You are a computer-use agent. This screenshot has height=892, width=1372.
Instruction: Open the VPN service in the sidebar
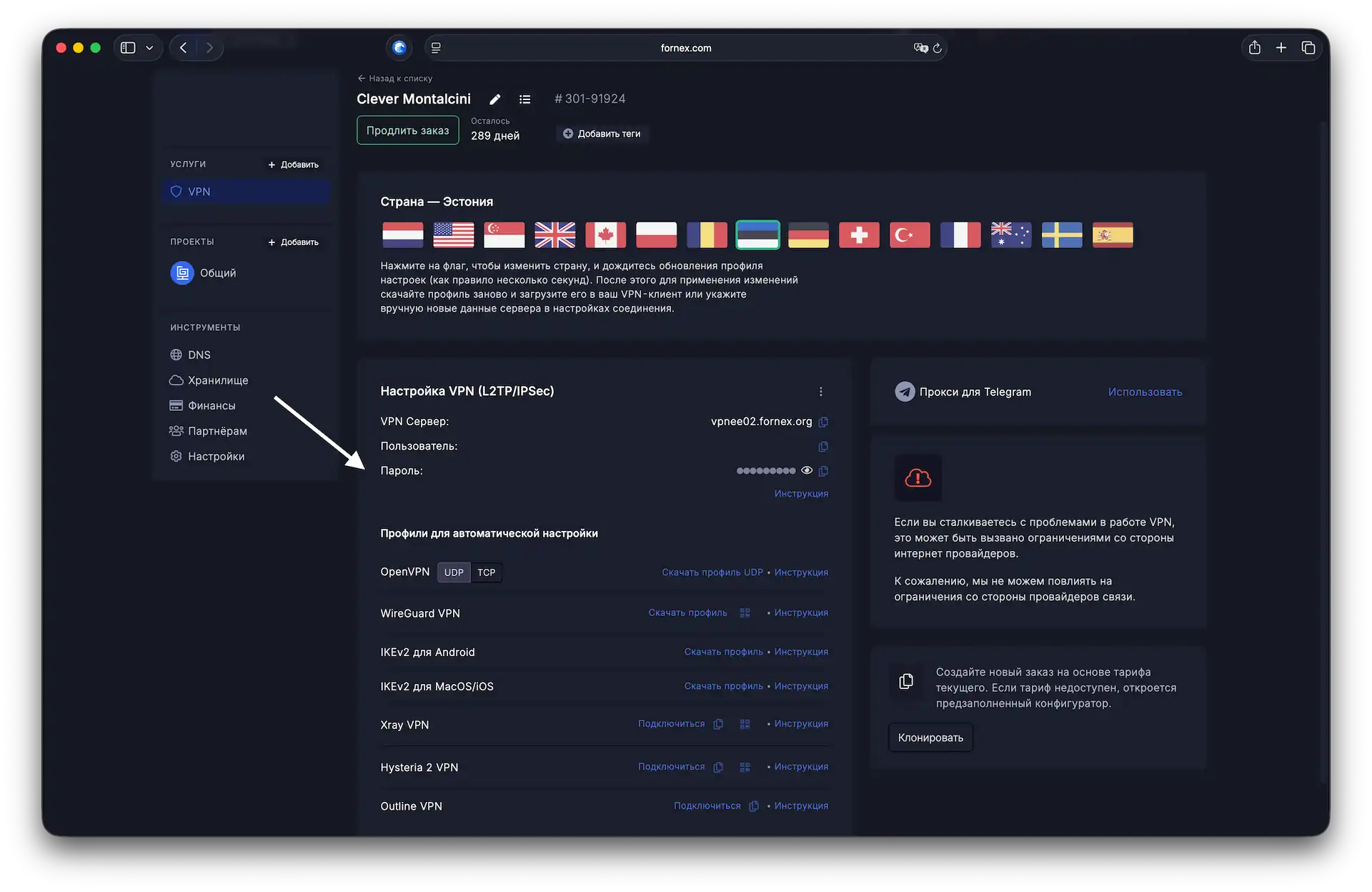[198, 191]
